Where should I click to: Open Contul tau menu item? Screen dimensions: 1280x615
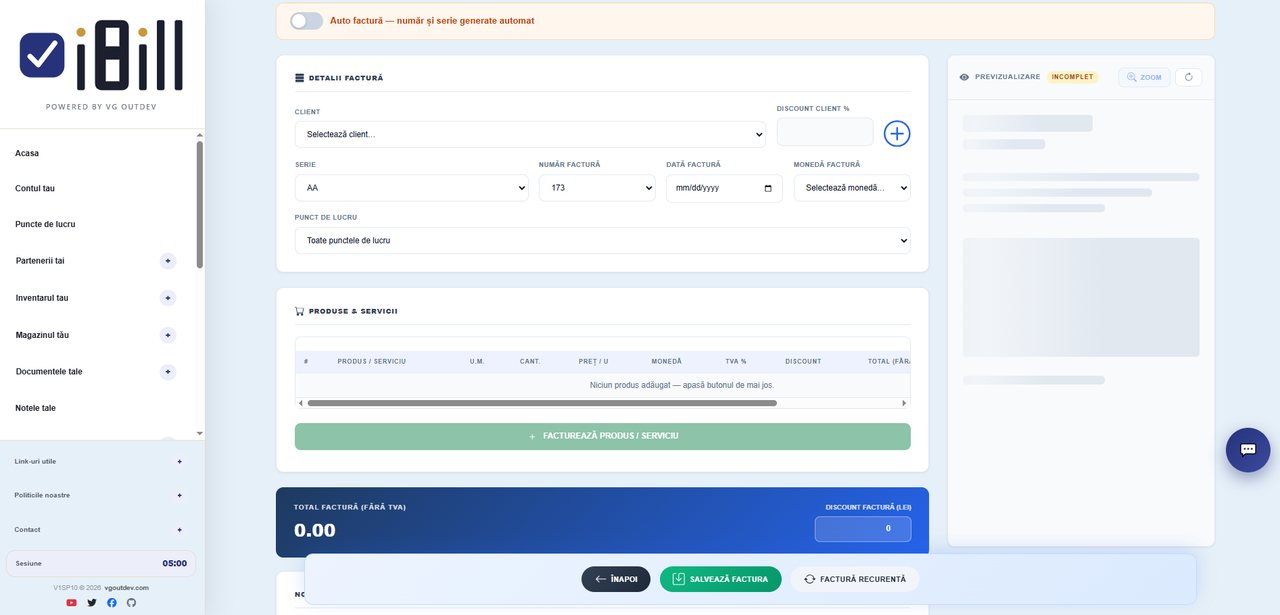point(35,188)
